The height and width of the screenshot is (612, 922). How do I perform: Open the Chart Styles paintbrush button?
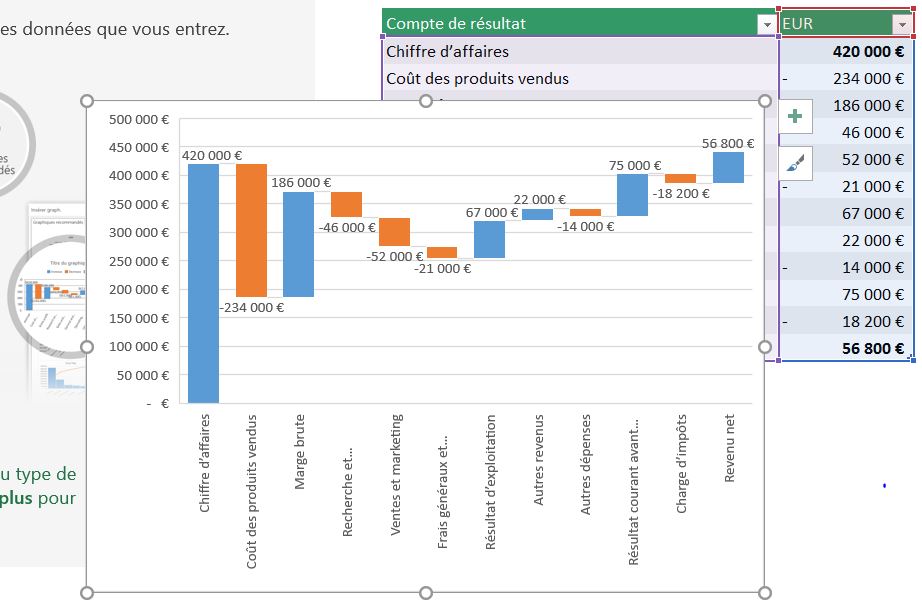(x=795, y=163)
